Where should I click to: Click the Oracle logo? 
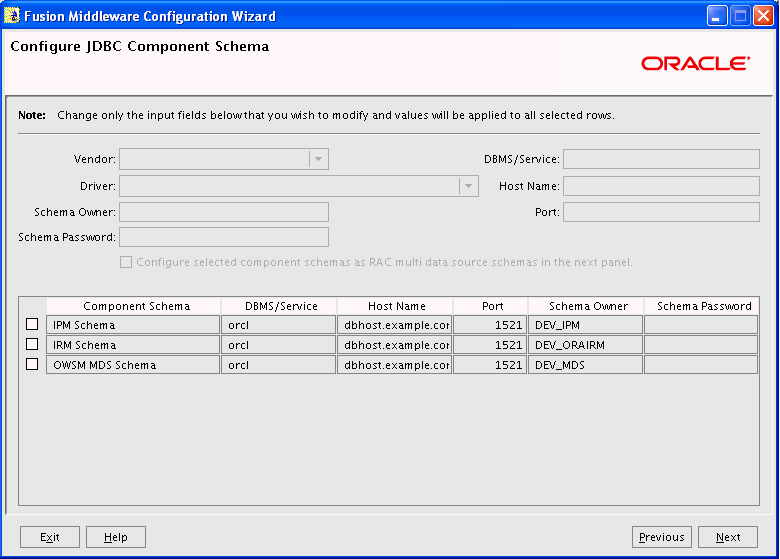[x=695, y=64]
